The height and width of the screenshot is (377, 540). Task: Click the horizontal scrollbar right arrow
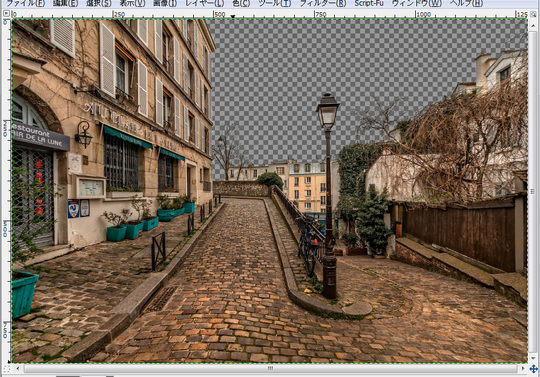523,369
